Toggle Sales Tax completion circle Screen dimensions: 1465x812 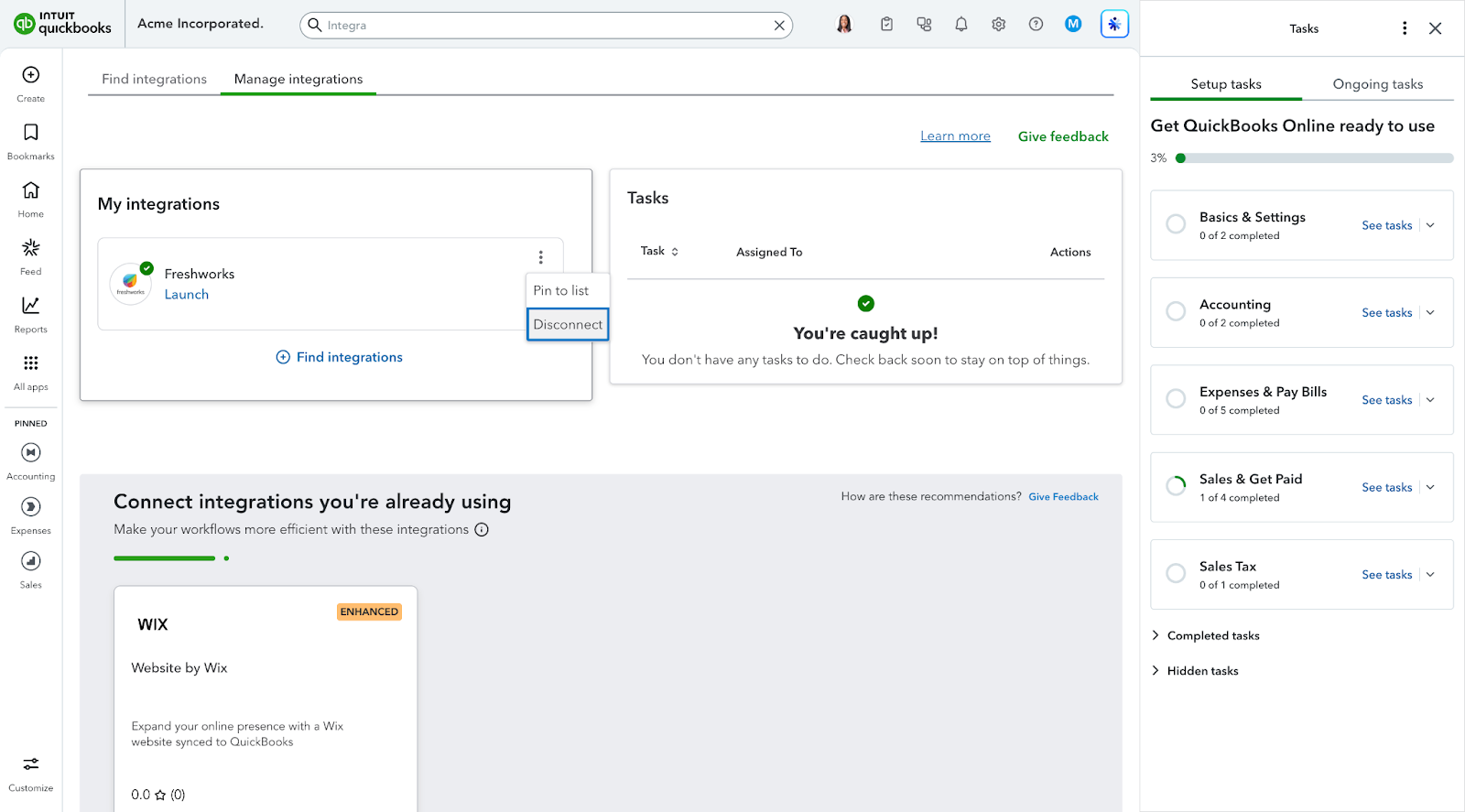coord(1176,574)
